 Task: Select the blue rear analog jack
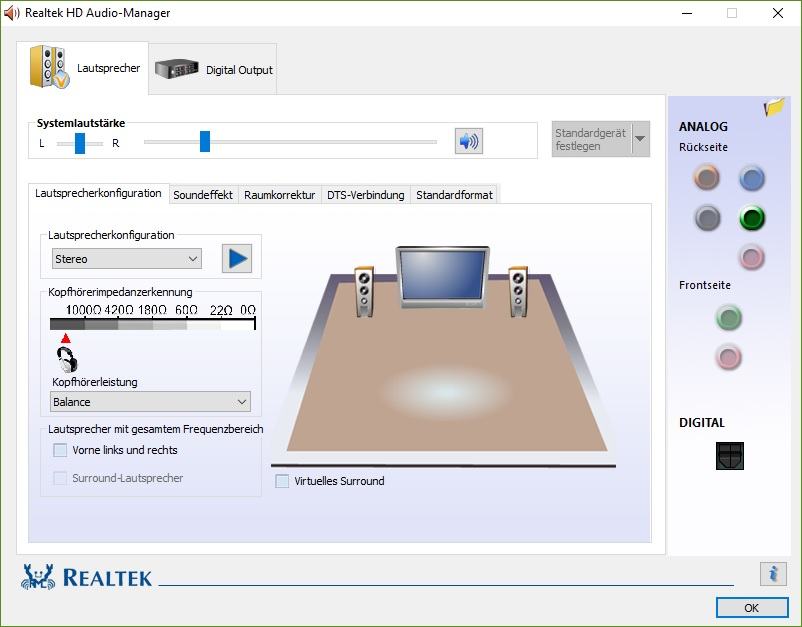(751, 178)
